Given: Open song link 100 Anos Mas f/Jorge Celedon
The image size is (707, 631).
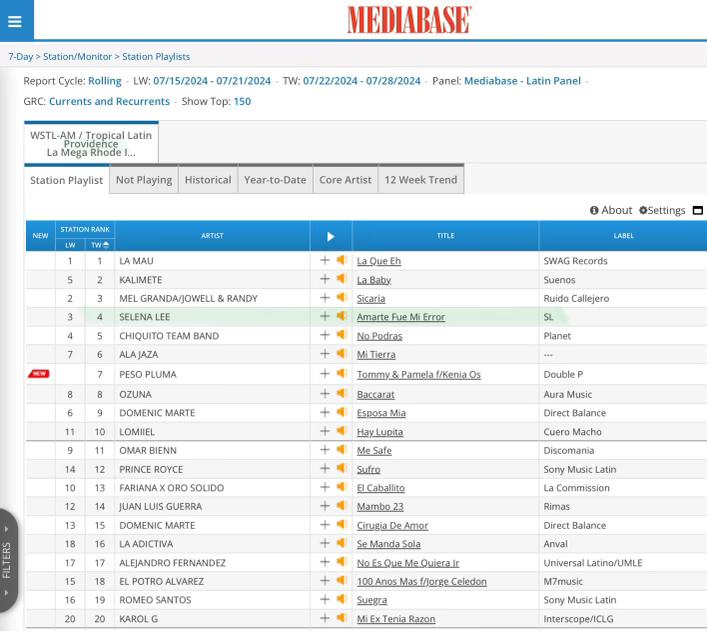Looking at the screenshot, I should (422, 581).
